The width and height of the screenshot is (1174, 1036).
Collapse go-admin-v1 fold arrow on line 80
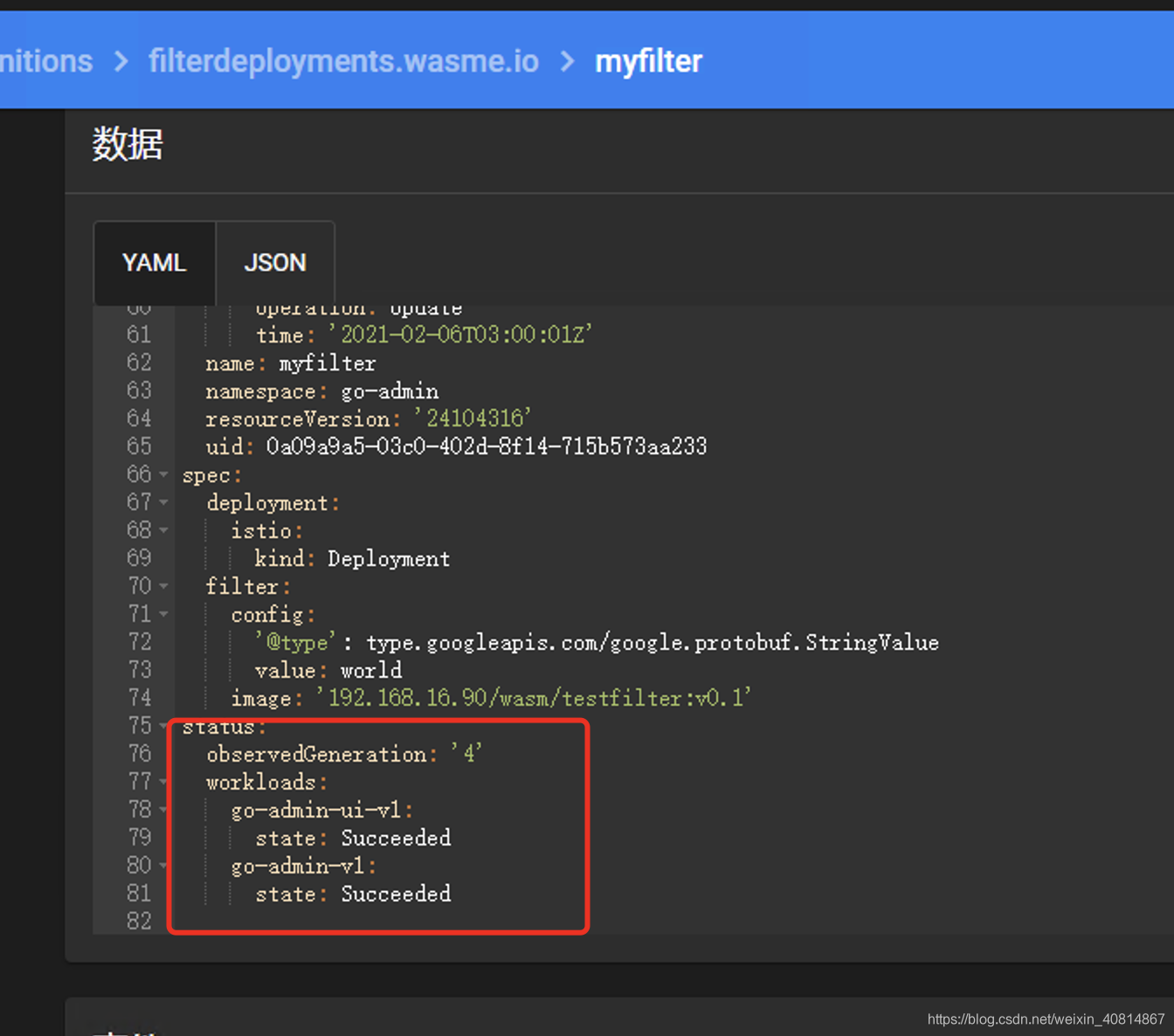[x=163, y=867]
